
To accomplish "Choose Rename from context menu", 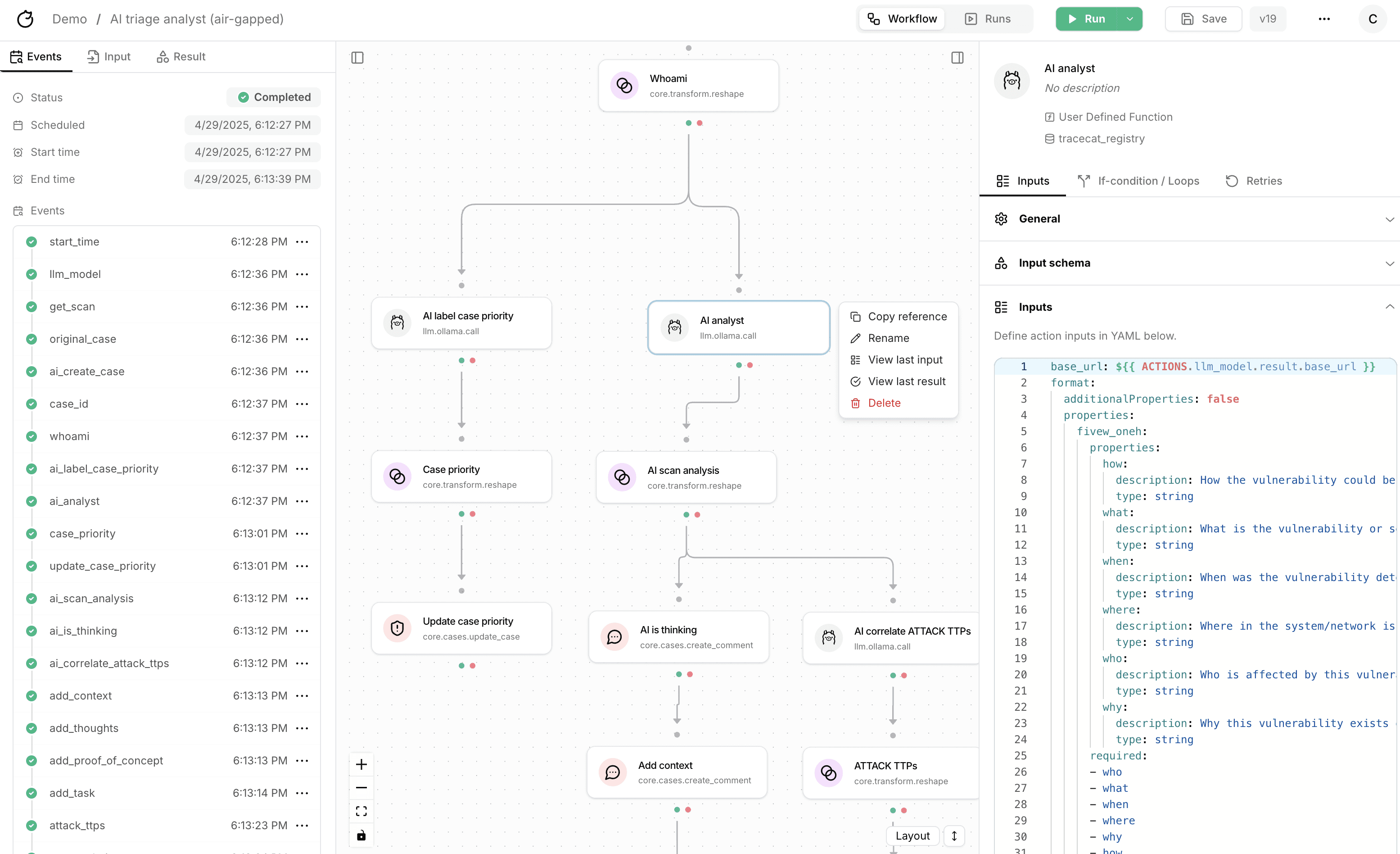I will 898,338.
